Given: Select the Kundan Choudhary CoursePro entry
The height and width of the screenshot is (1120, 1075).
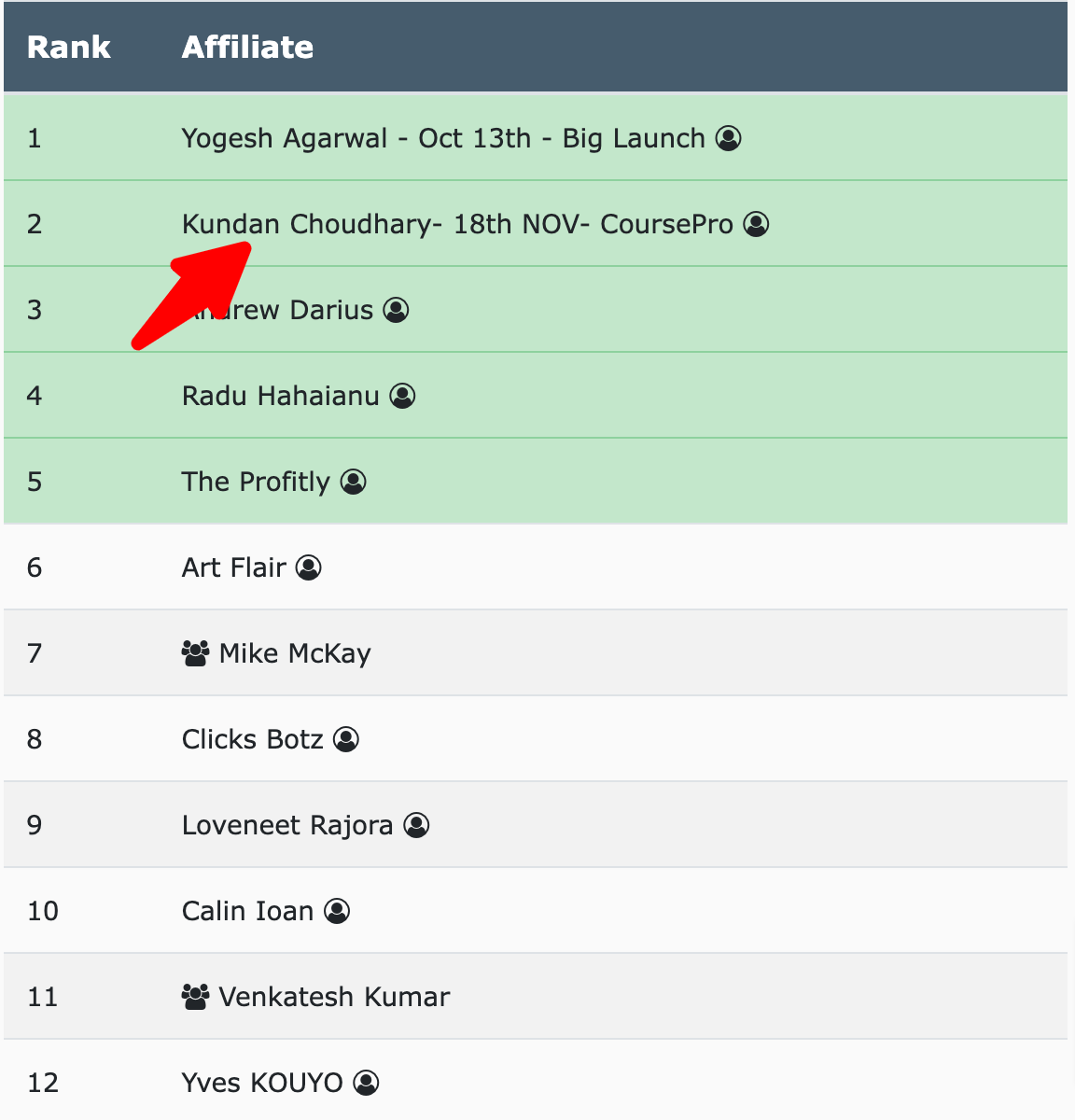Looking at the screenshot, I should click(457, 224).
